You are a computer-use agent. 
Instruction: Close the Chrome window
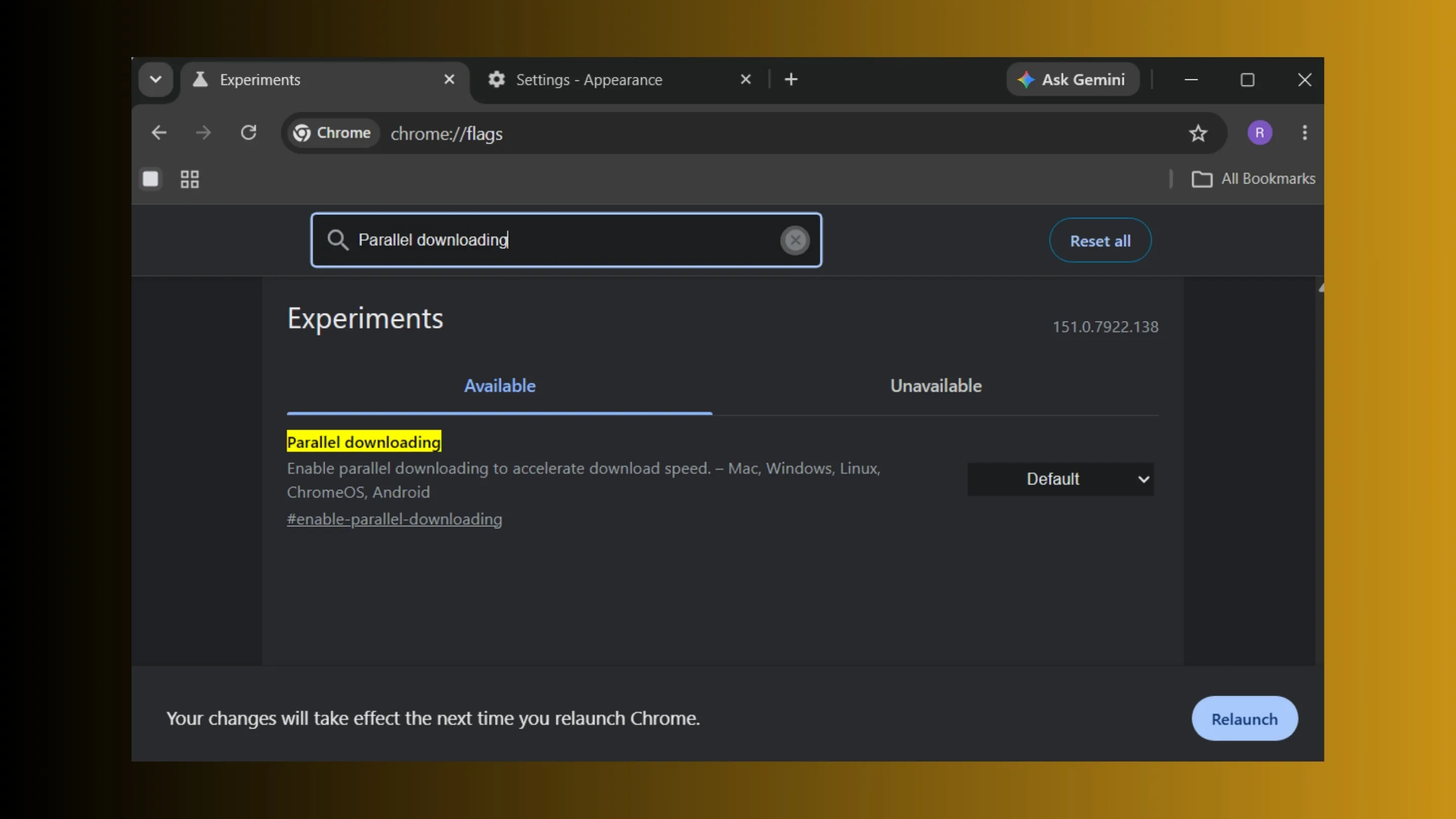(x=1304, y=80)
